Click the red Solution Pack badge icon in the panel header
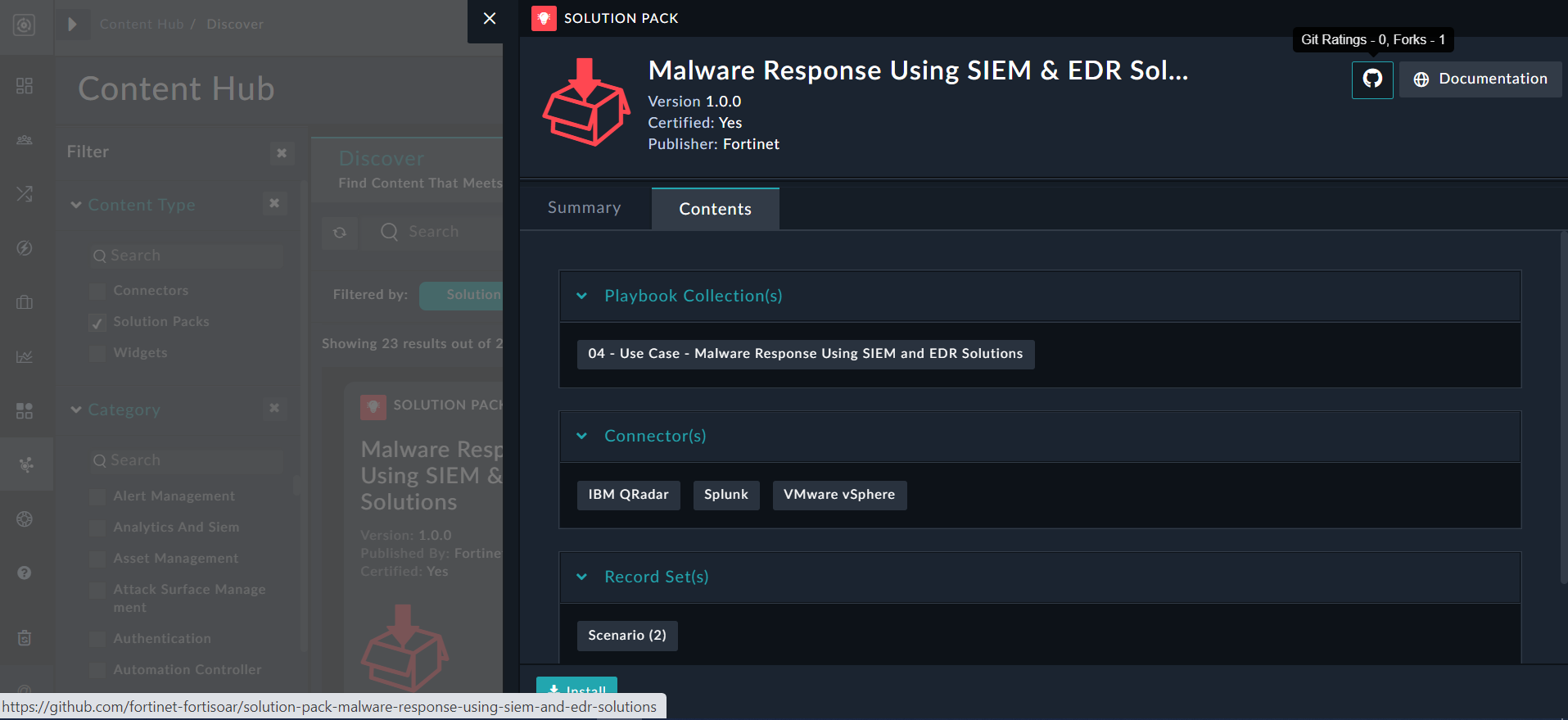This screenshot has height=720, width=1568. pyautogui.click(x=544, y=18)
